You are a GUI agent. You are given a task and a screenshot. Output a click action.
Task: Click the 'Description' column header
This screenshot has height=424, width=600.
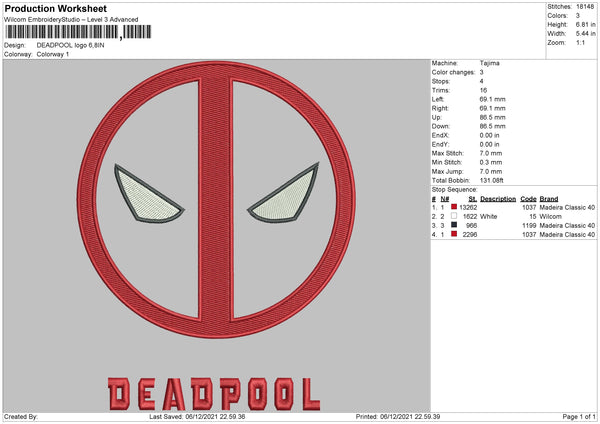[498, 199]
